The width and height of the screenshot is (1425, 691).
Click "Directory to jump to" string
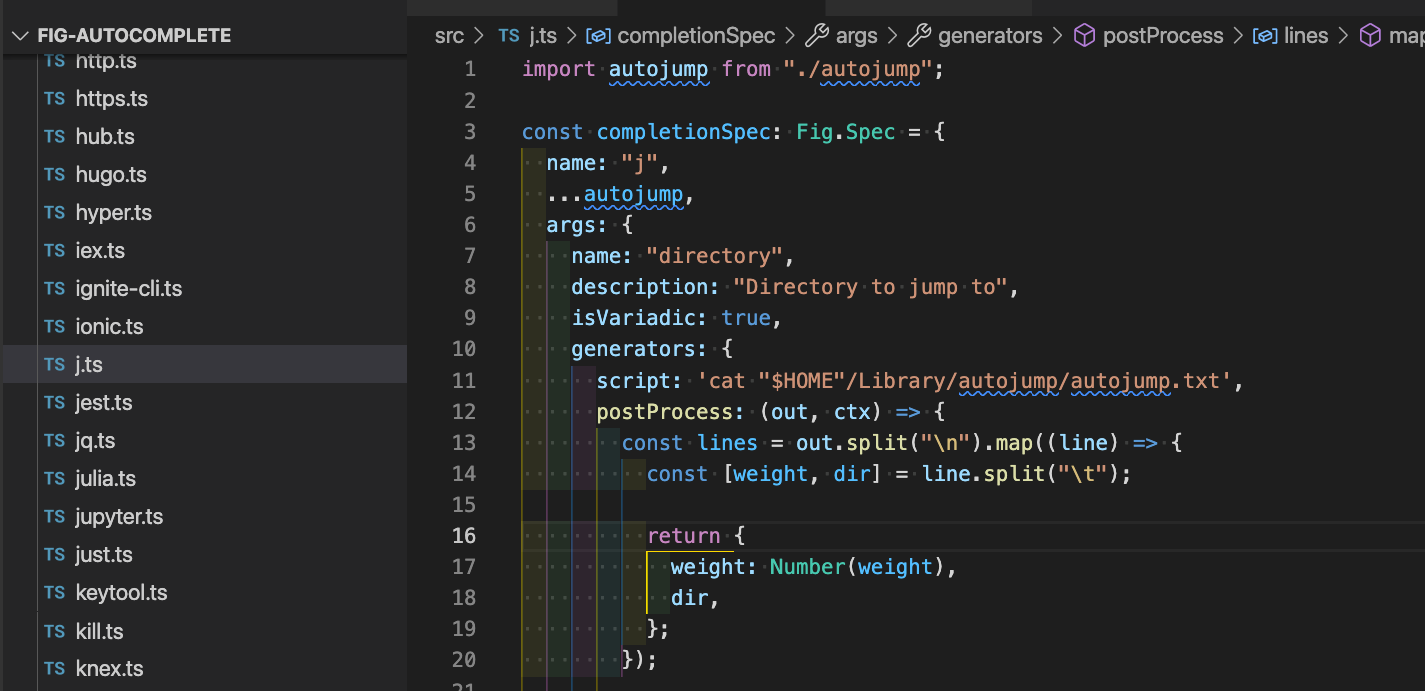coord(870,287)
